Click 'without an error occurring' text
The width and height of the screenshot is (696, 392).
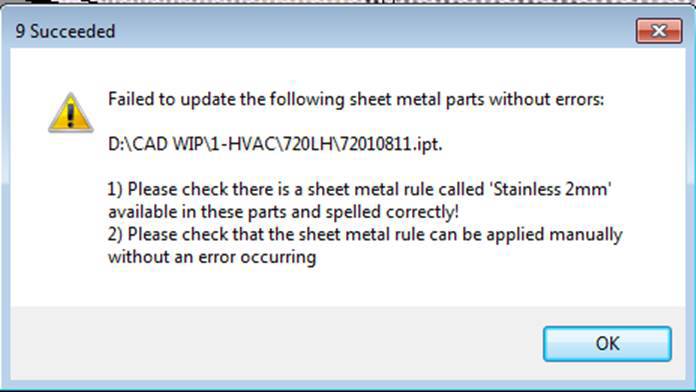pos(212,257)
